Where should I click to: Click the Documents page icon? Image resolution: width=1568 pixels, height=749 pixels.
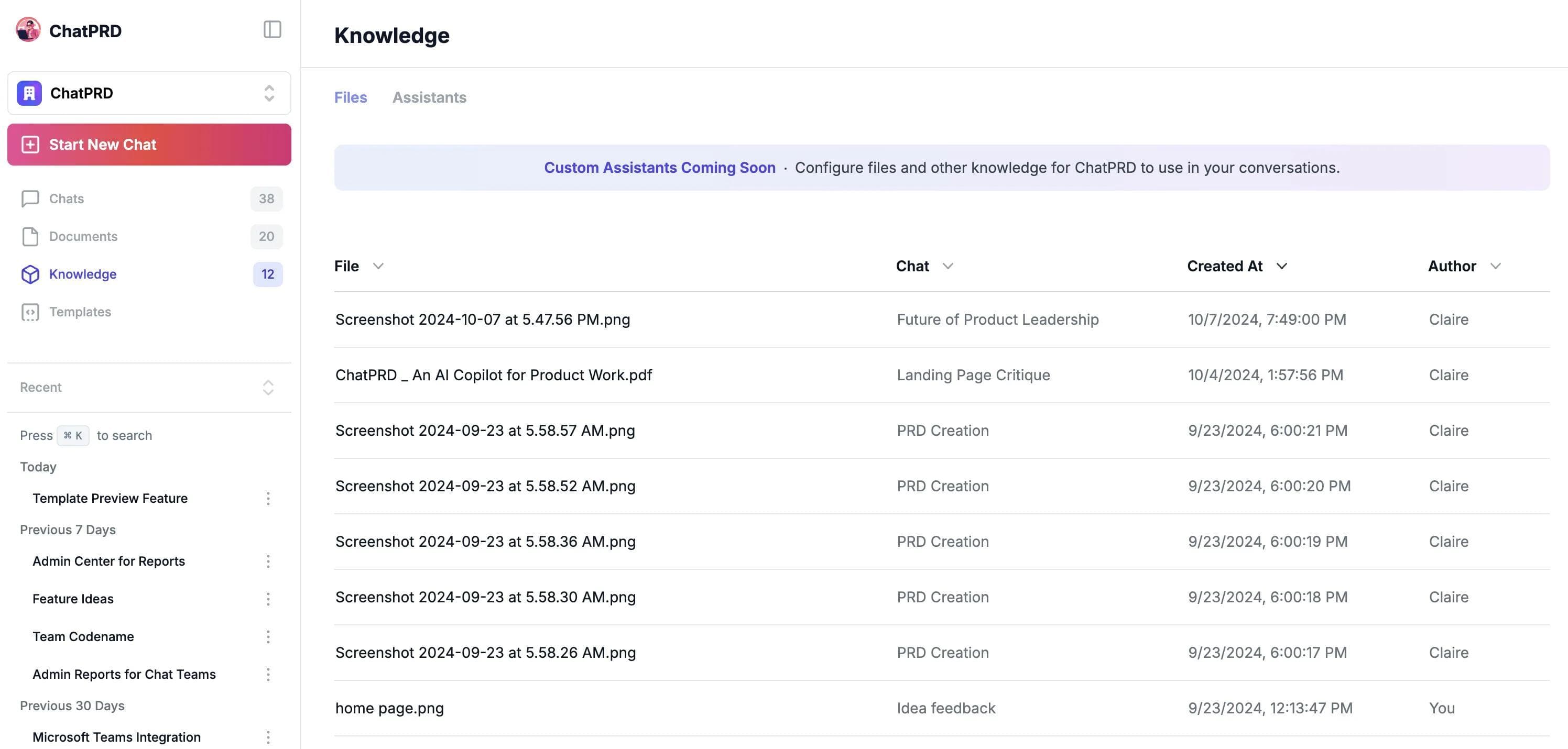coord(30,236)
